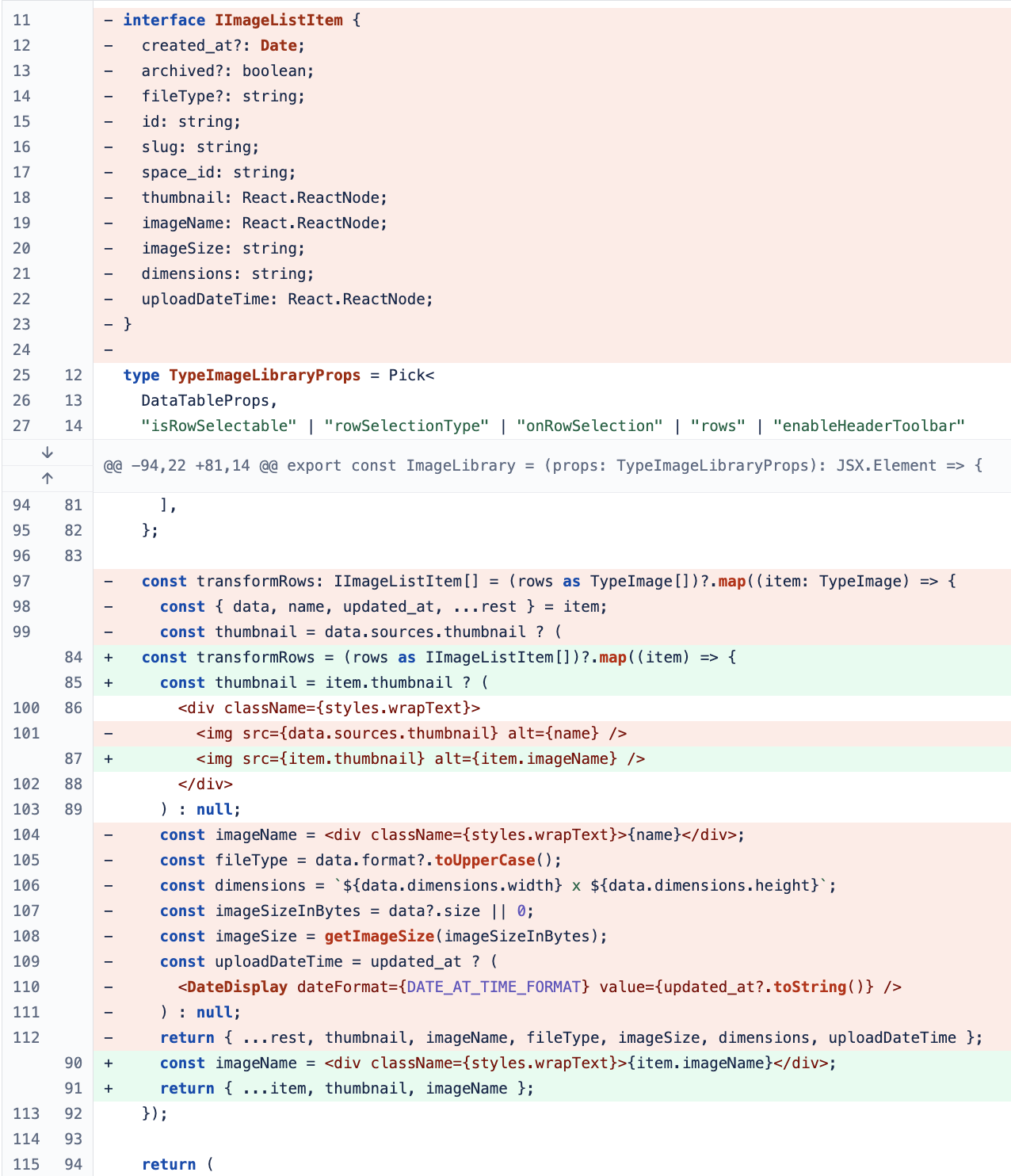Click 'const imageSizeInBytes' line
Image resolution: width=1011 pixels, height=1176 pixels.
pos(552,911)
